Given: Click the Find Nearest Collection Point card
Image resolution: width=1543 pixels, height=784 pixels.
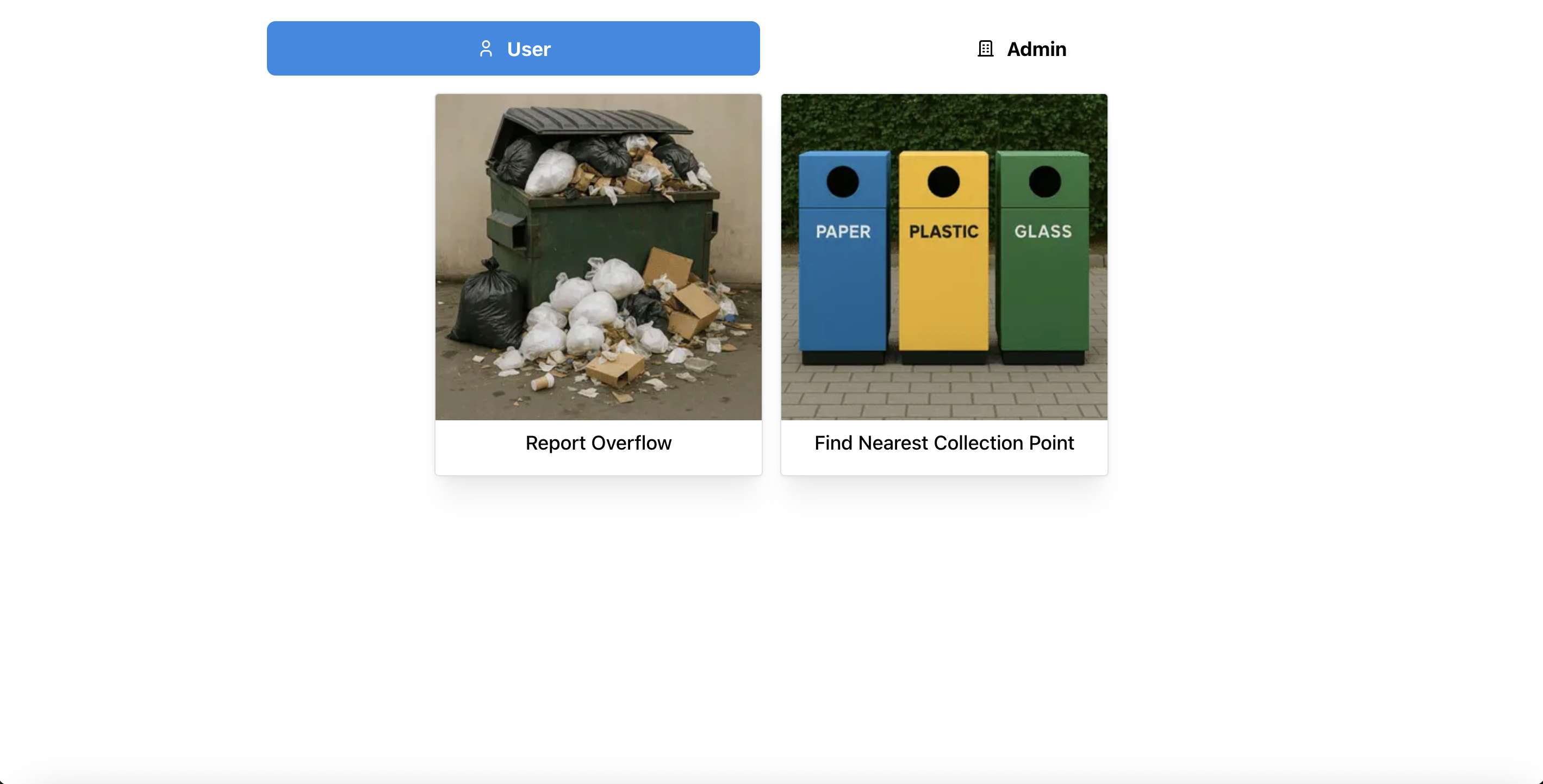Looking at the screenshot, I should pyautogui.click(x=943, y=284).
